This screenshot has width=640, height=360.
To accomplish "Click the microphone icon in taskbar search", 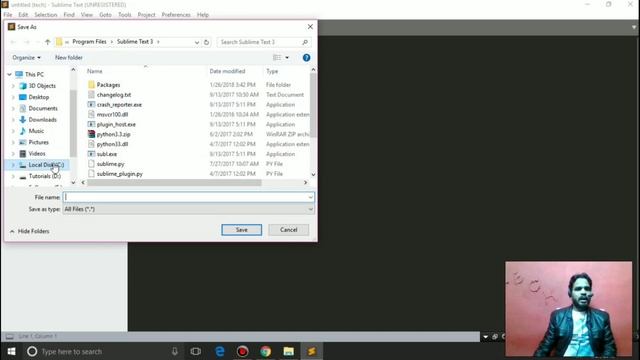I will click(175, 351).
